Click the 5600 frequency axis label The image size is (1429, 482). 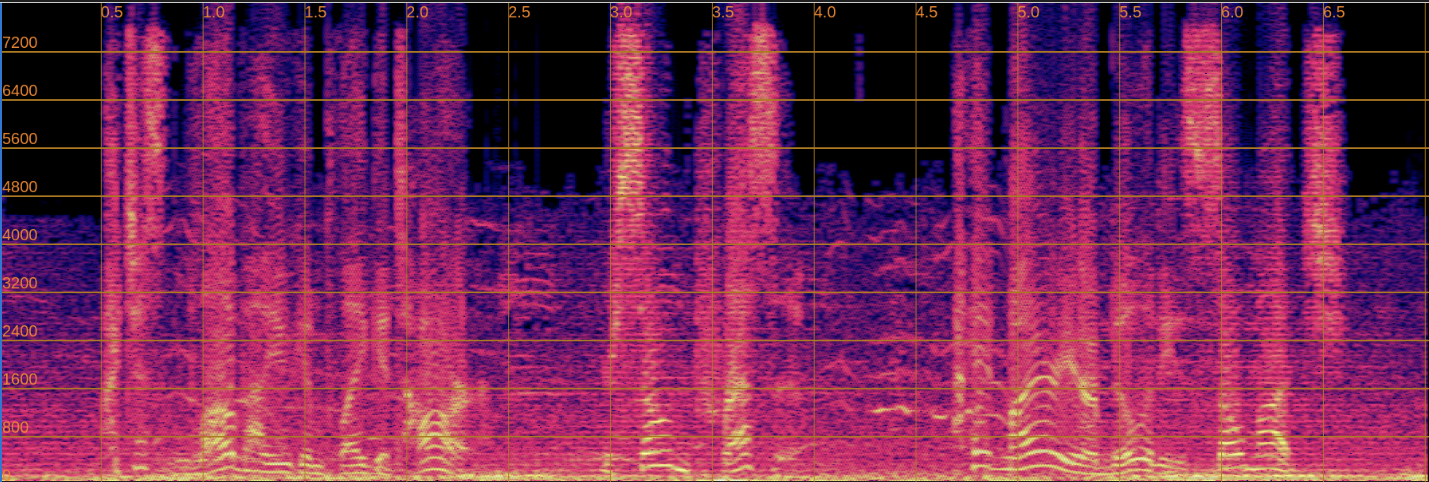coord(20,138)
